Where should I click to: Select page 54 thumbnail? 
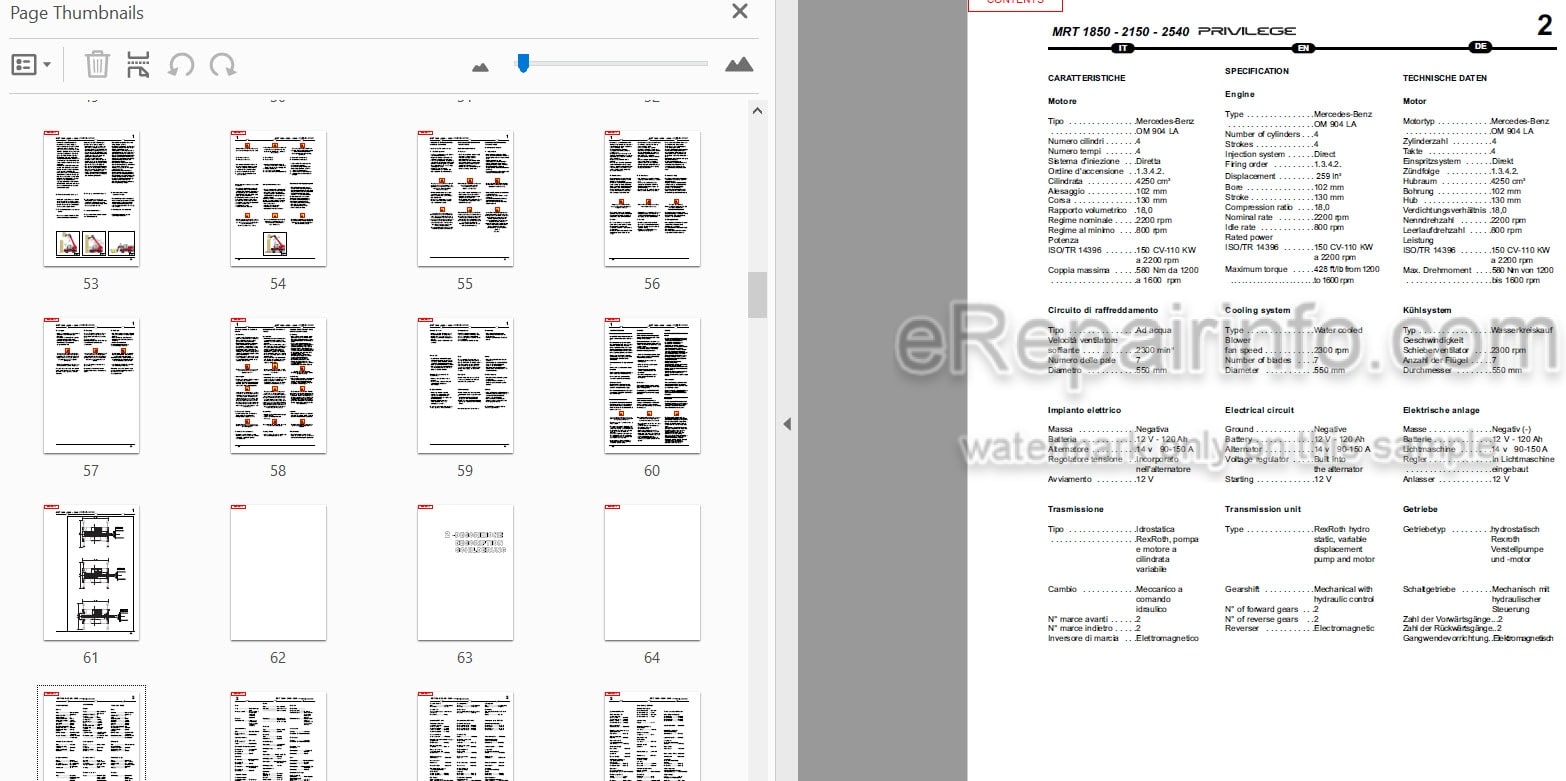(278, 198)
